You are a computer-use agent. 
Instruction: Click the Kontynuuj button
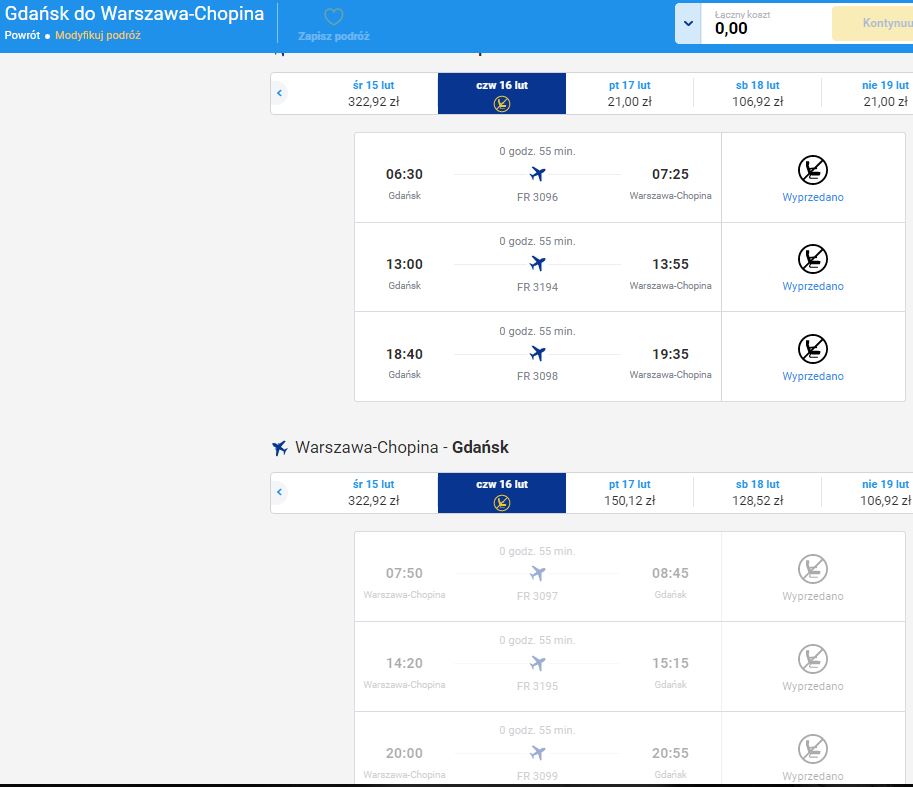click(873, 23)
